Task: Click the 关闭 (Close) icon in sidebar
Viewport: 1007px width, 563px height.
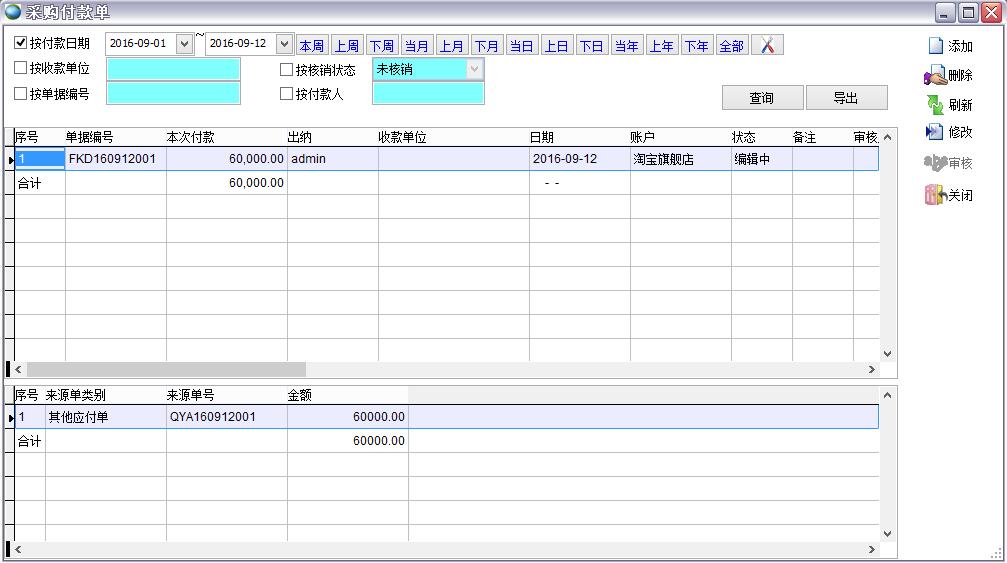Action: pos(935,195)
